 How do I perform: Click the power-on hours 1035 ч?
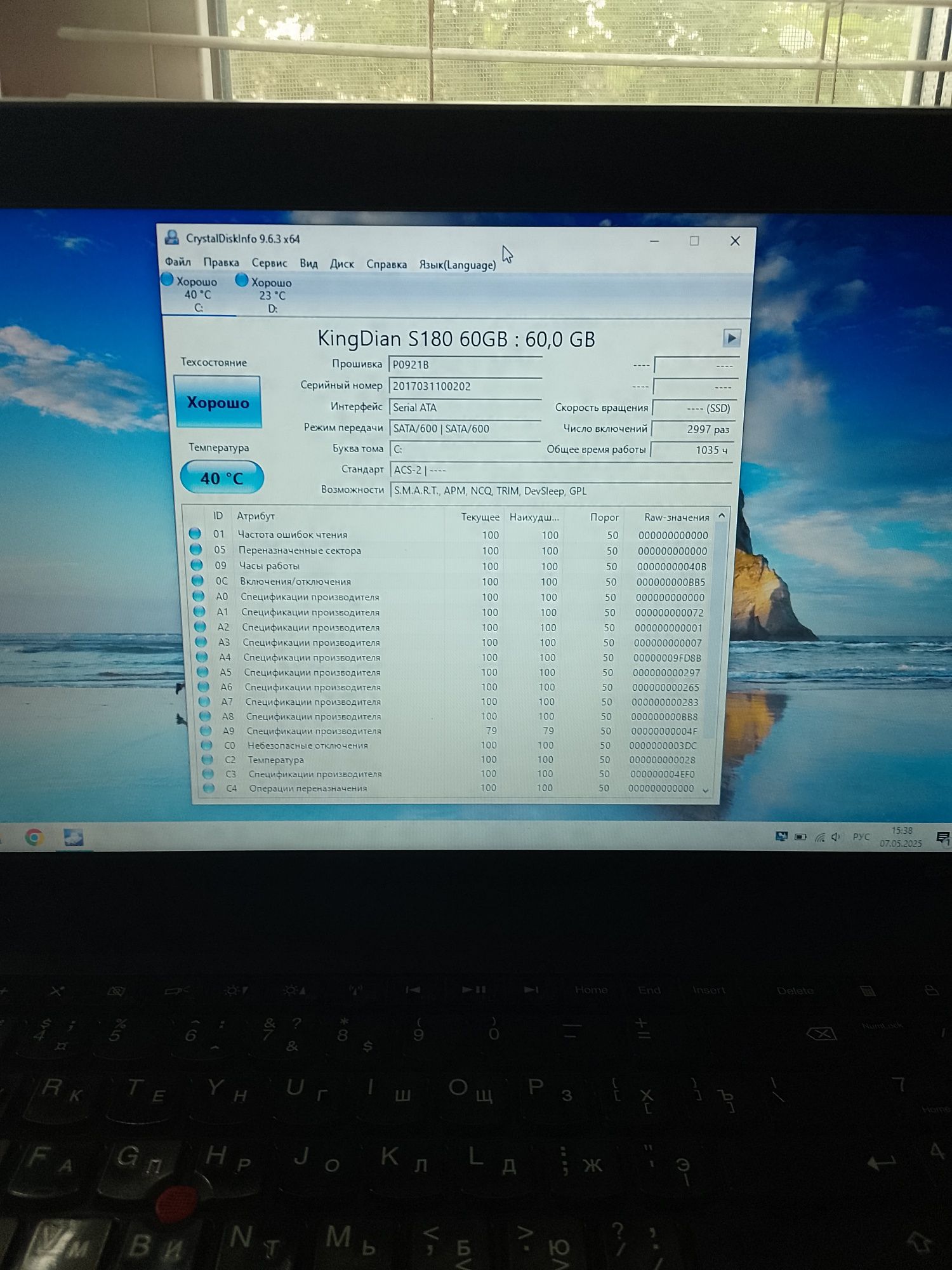692,450
